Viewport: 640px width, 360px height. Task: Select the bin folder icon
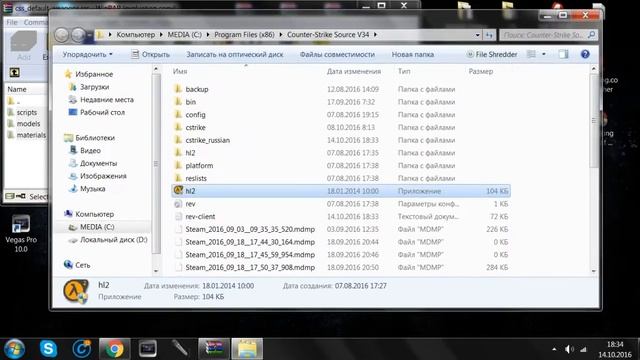(178, 102)
